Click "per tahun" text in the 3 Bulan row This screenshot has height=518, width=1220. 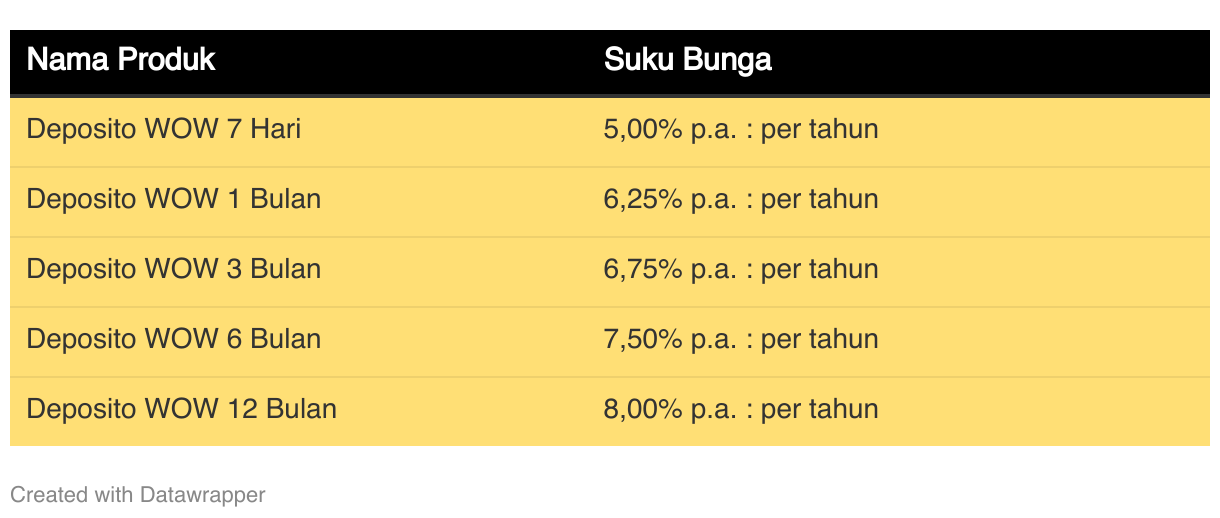820,270
